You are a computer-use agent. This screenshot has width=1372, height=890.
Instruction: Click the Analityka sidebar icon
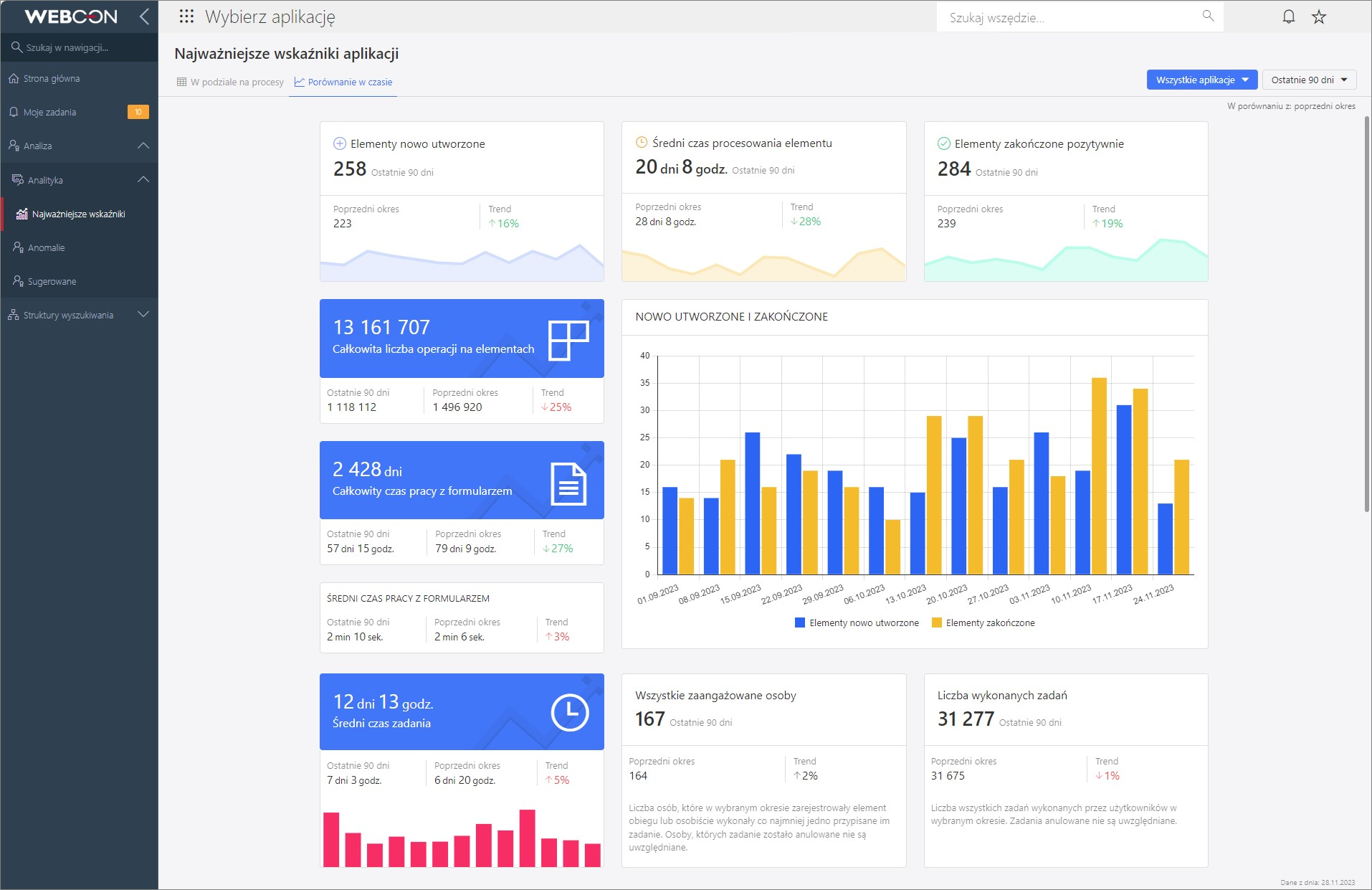pyautogui.click(x=18, y=179)
